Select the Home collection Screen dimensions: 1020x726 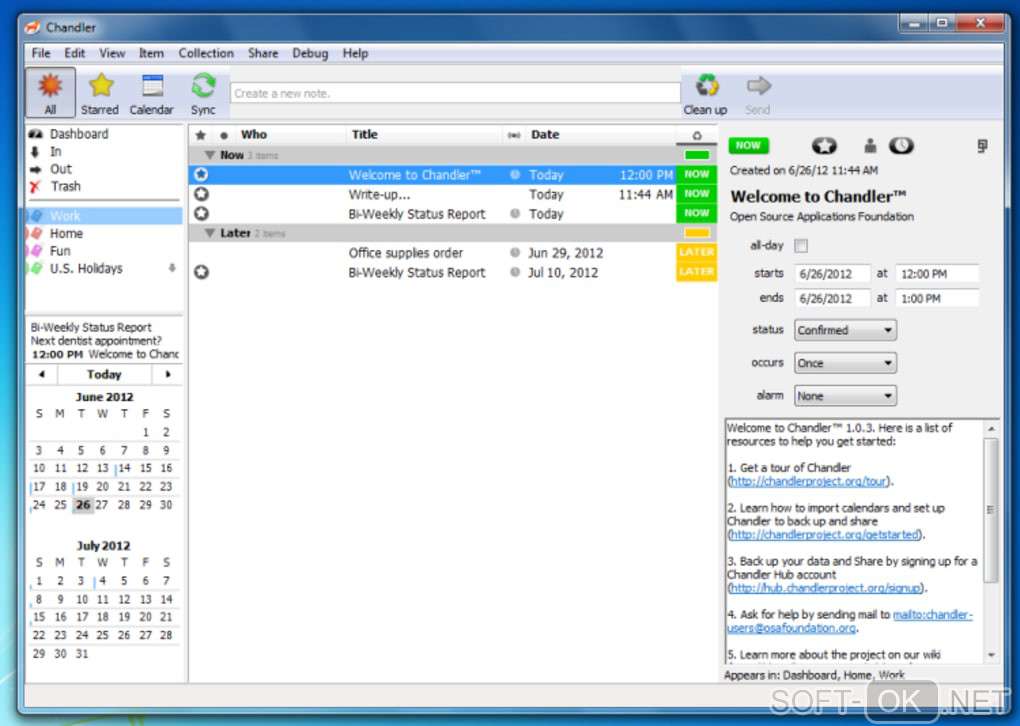66,234
